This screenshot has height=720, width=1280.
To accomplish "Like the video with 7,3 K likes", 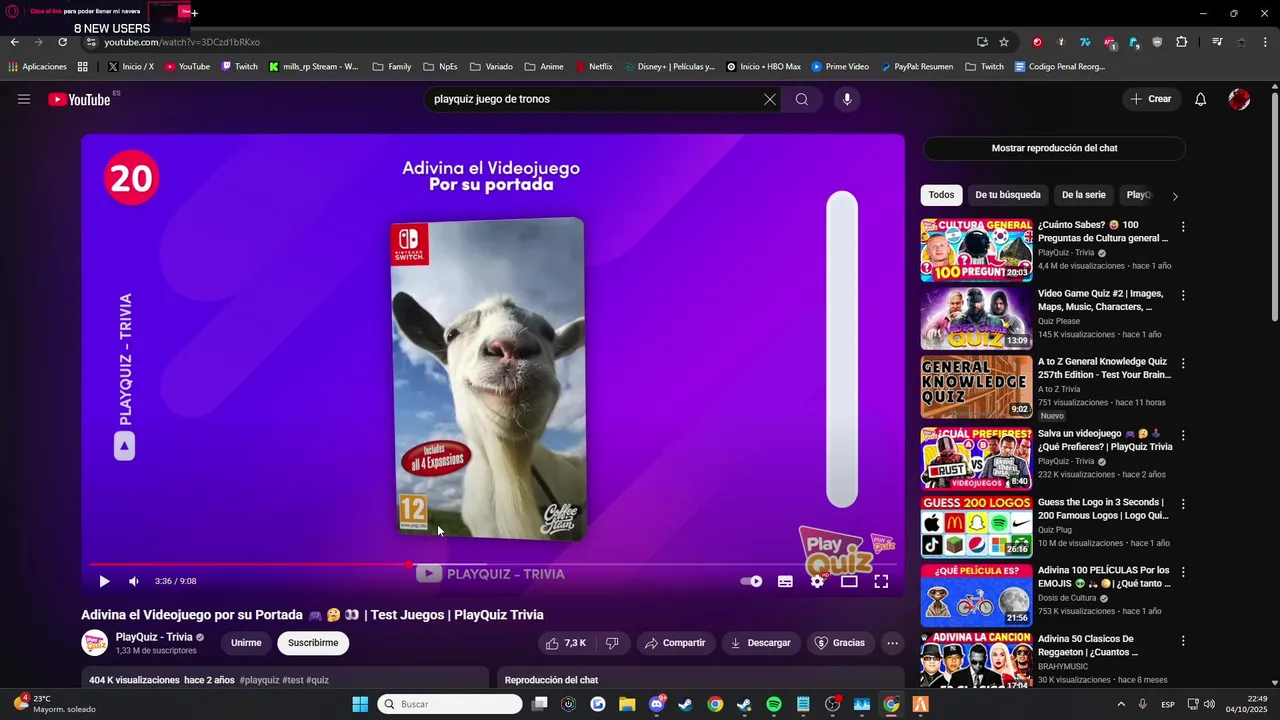I will pyautogui.click(x=566, y=643).
